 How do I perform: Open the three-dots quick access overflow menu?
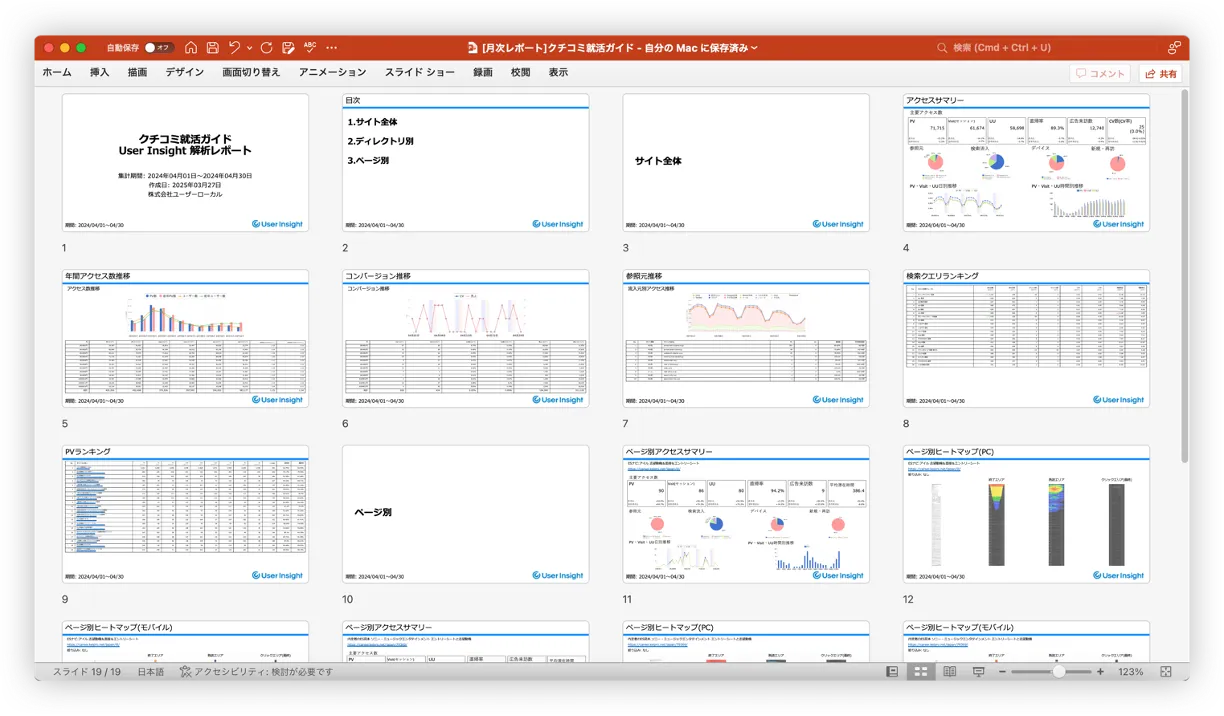[x=332, y=47]
